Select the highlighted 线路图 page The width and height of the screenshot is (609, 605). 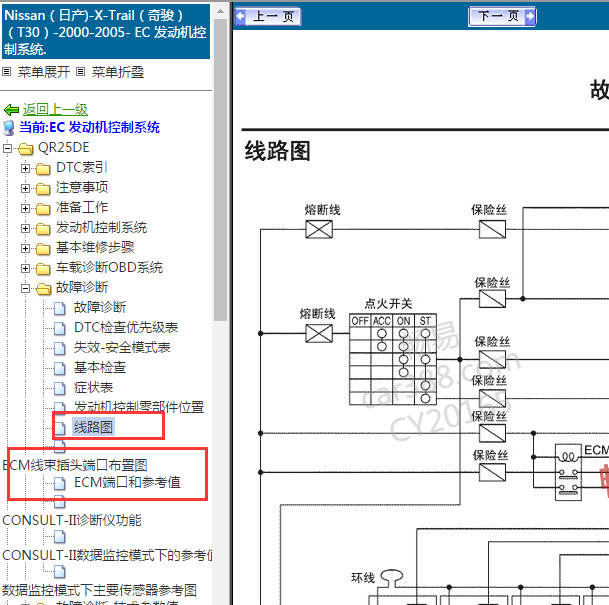pos(93,427)
